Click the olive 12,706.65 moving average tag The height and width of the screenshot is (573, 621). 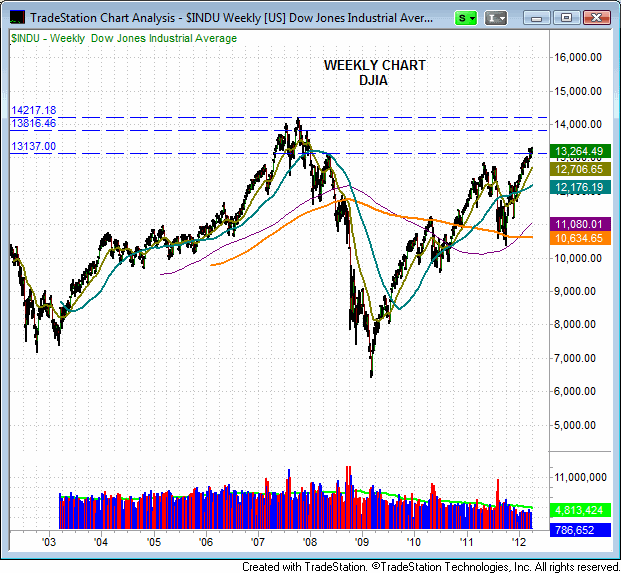click(576, 169)
